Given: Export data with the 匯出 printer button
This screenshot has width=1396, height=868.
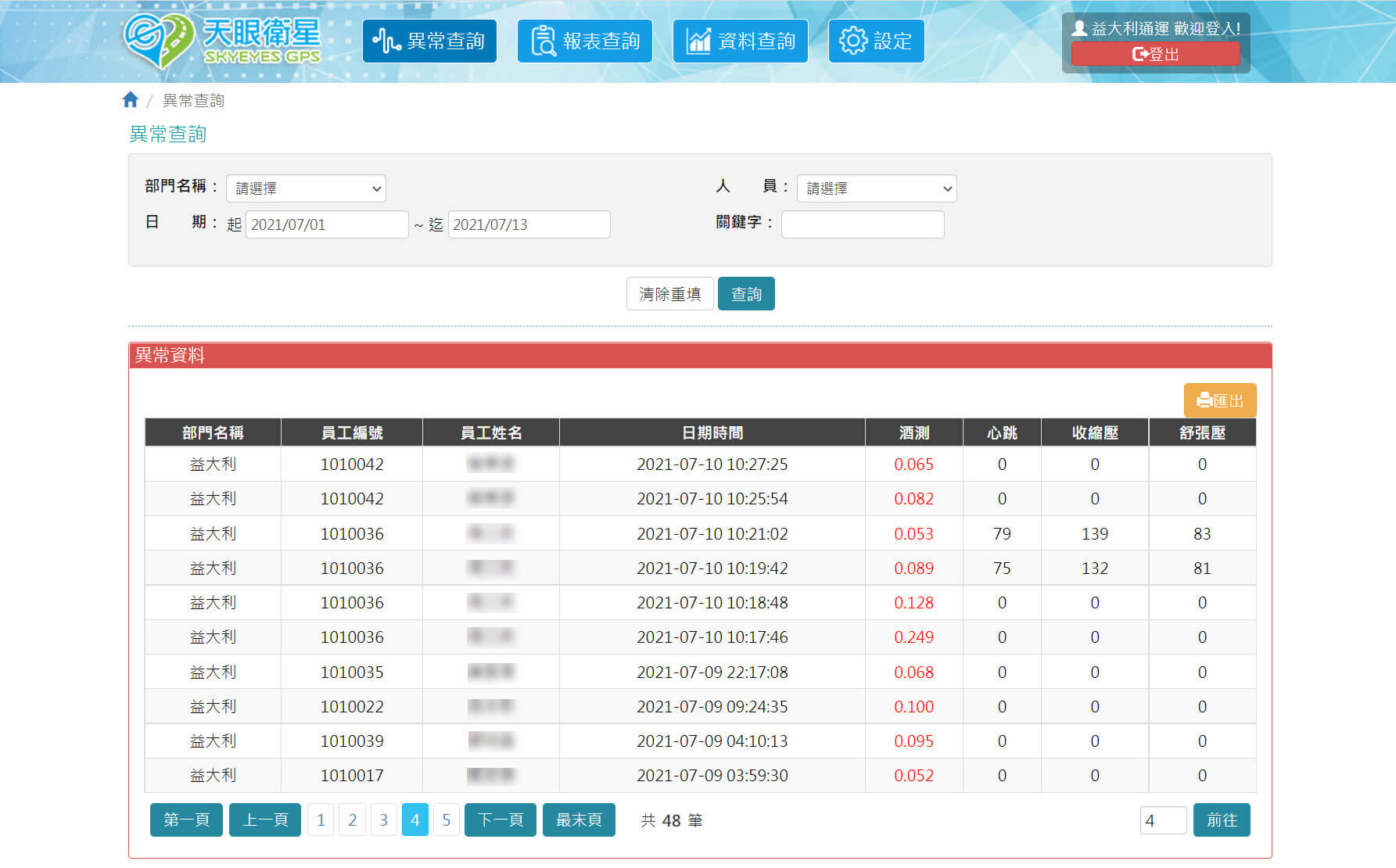Looking at the screenshot, I should pyautogui.click(x=1219, y=400).
